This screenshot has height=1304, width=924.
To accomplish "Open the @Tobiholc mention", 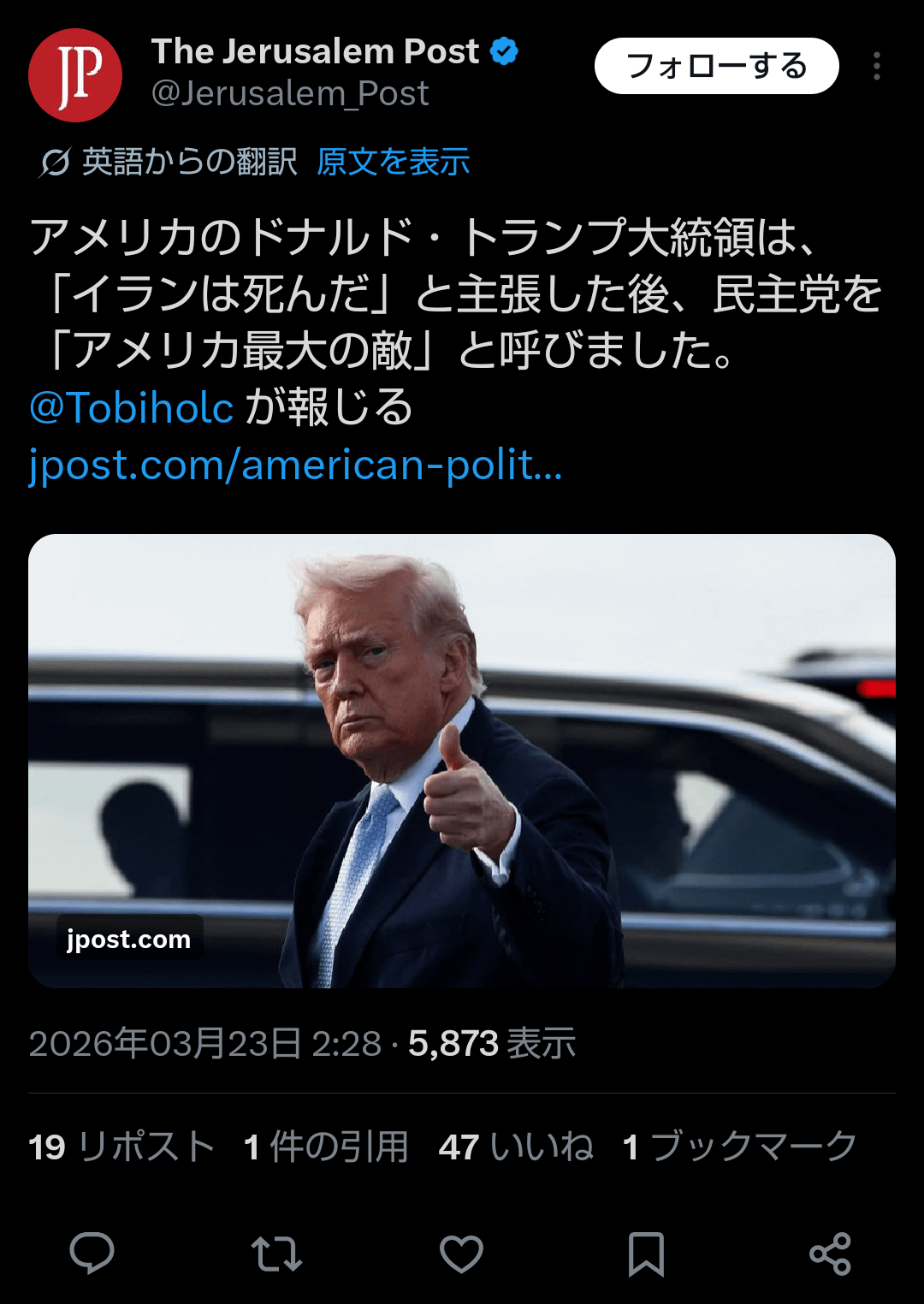I will point(132,407).
